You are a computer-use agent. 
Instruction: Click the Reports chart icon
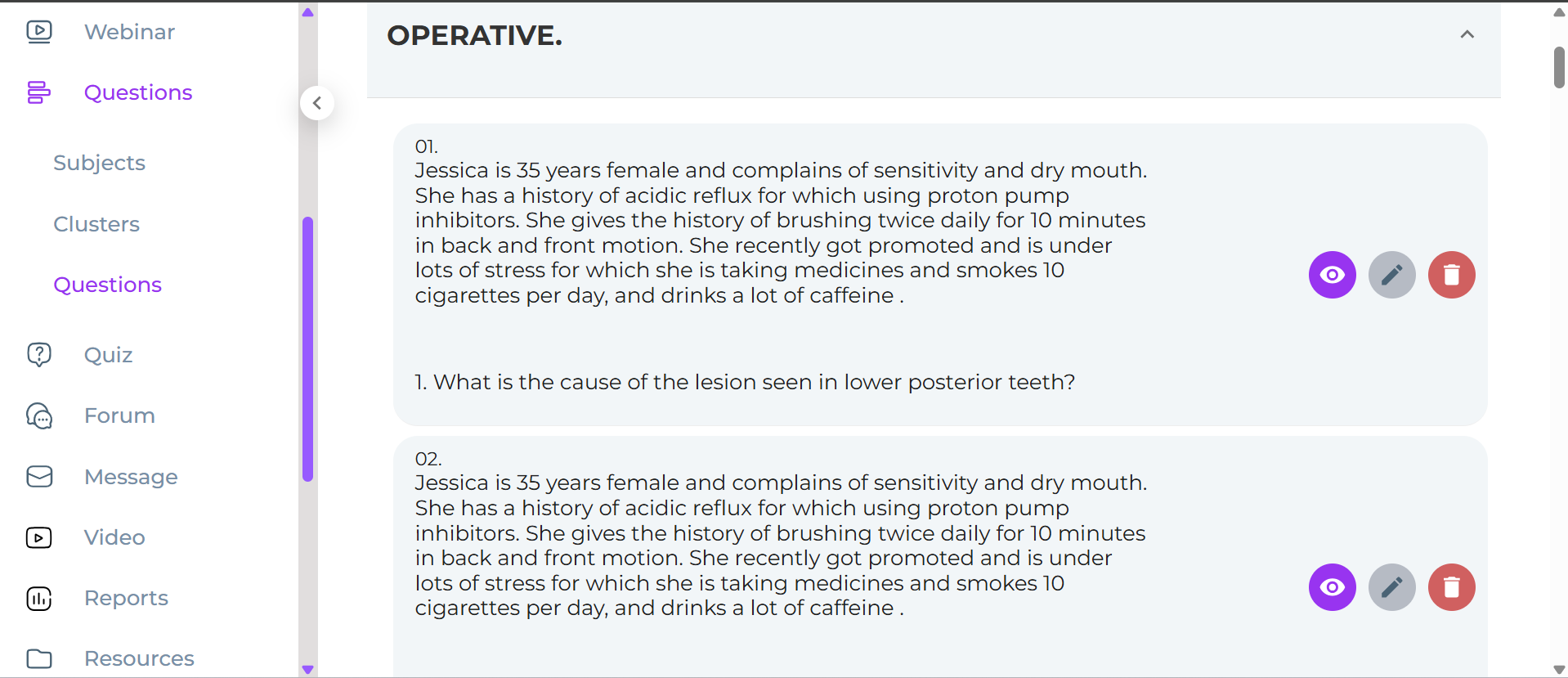[39, 598]
